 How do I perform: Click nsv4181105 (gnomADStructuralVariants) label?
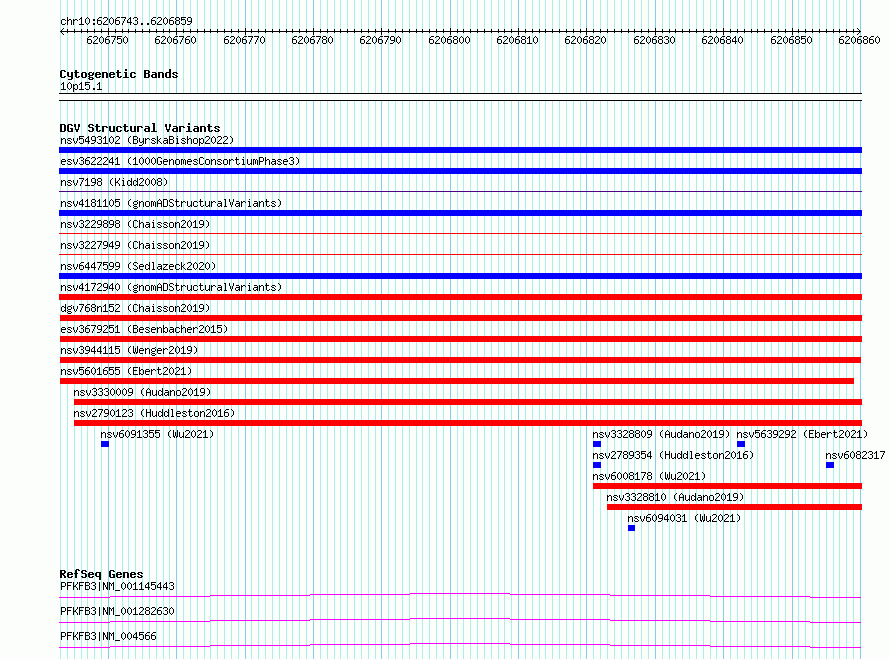point(171,203)
